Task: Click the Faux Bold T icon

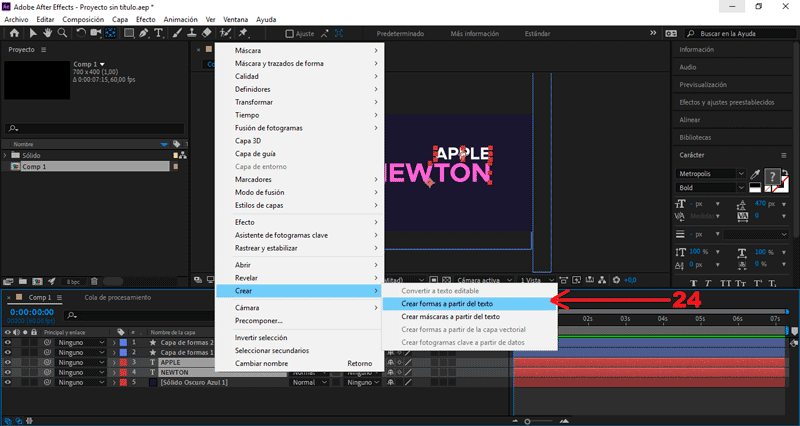Action: (693, 284)
